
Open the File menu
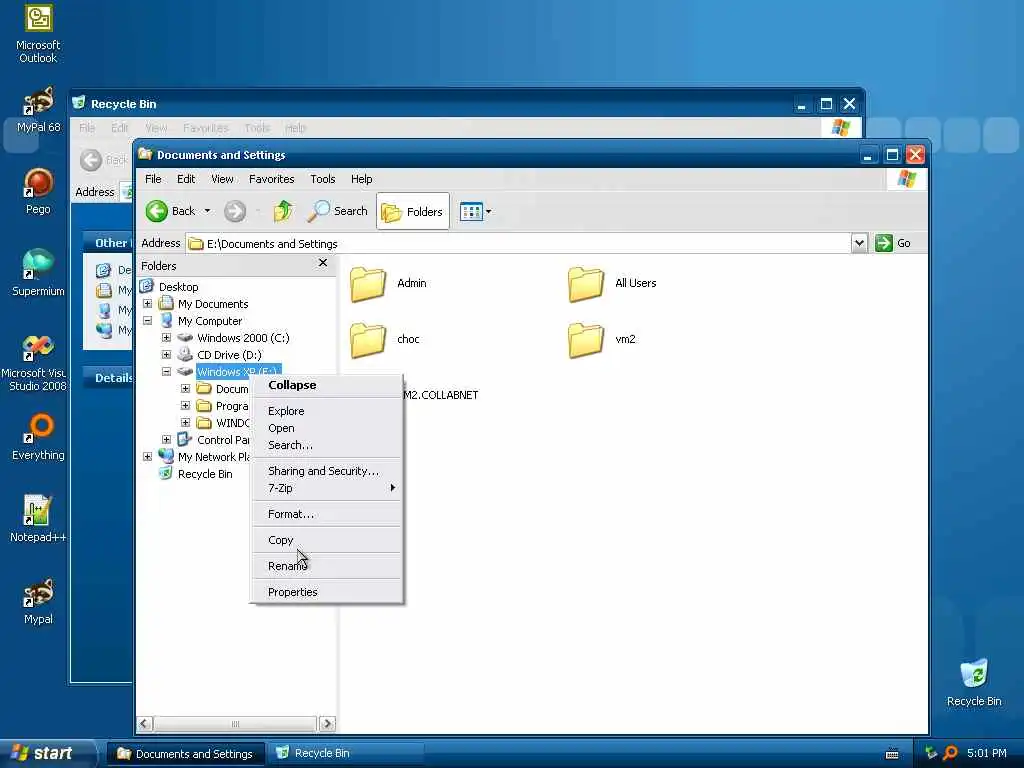click(x=153, y=179)
